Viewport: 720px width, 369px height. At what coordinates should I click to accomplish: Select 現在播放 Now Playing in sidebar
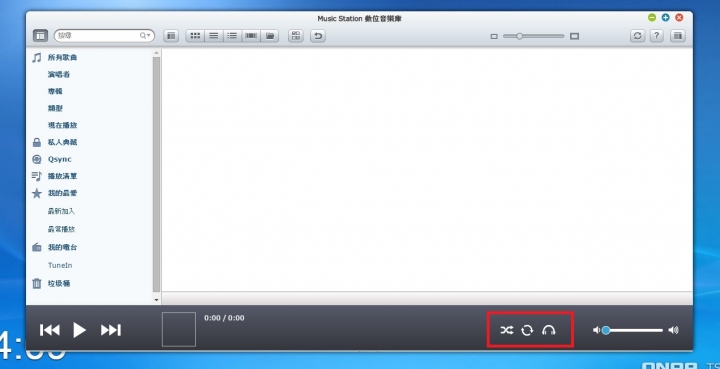tap(62, 125)
